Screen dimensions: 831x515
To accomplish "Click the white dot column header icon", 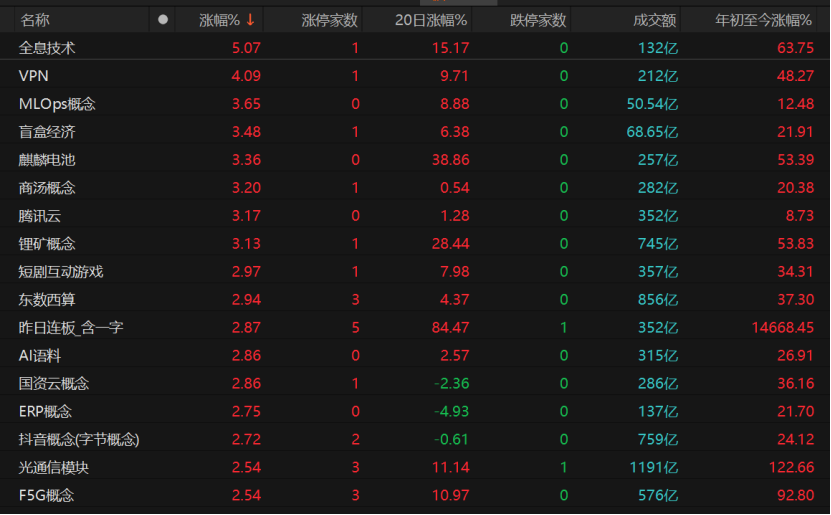I will [x=163, y=20].
